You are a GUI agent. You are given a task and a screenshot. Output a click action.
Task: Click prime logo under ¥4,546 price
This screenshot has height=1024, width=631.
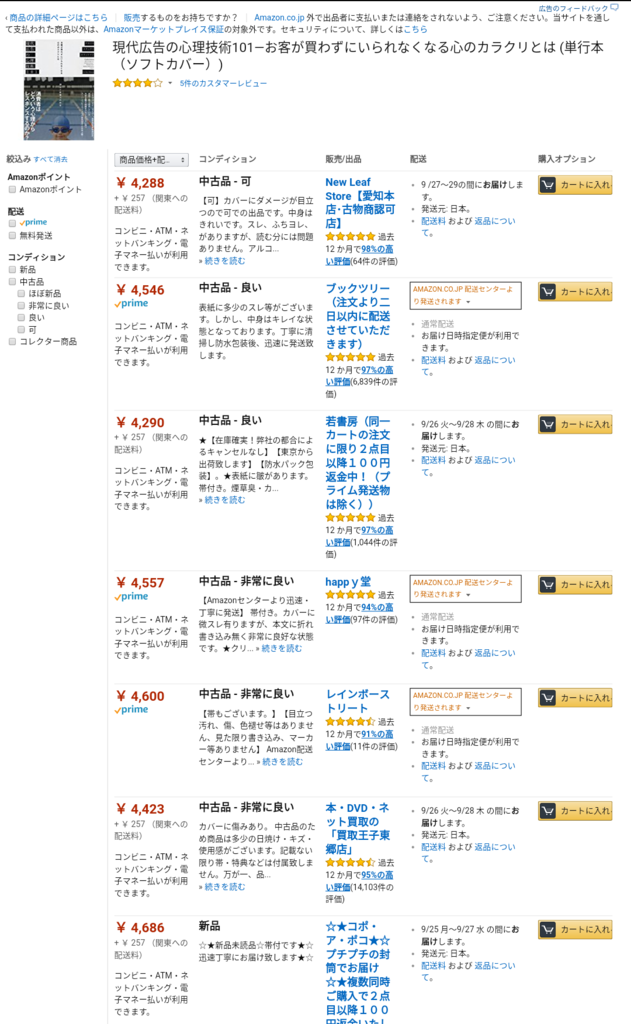coord(131,304)
